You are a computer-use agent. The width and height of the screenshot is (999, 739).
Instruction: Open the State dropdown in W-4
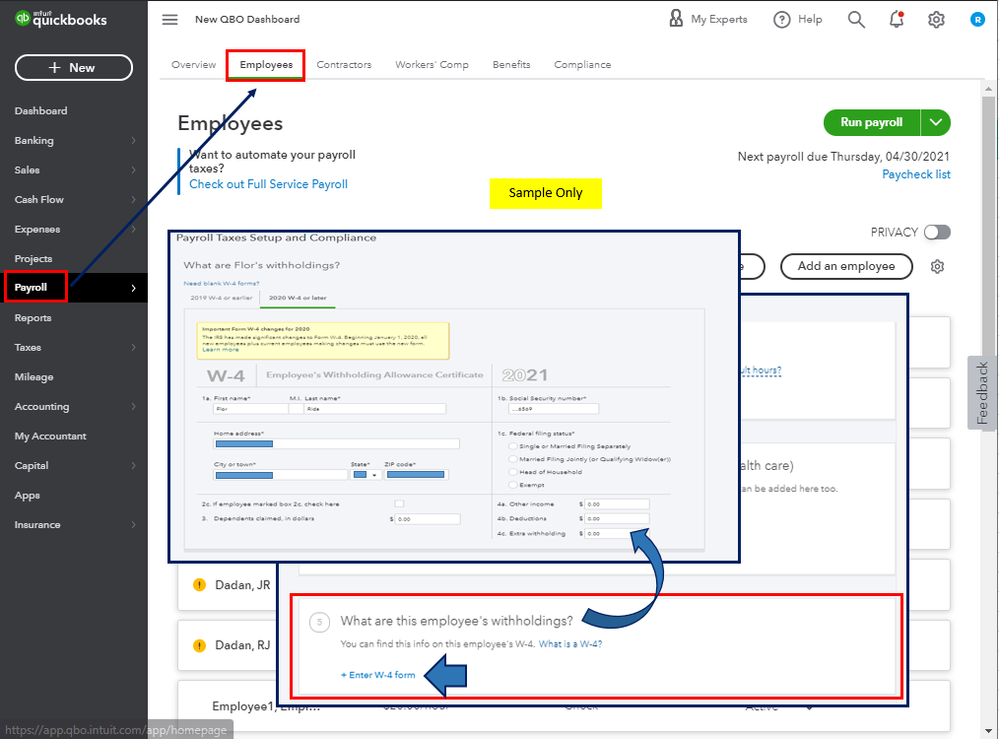[x=366, y=475]
